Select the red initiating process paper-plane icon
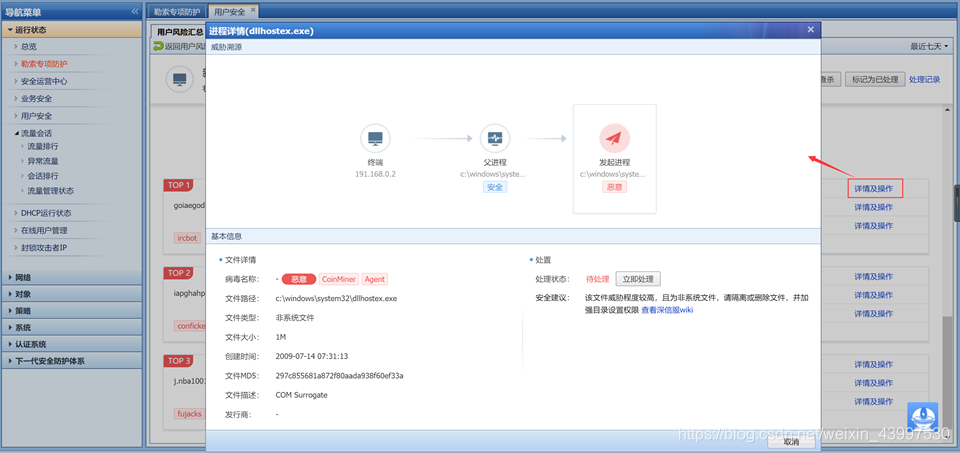Screen dimensions: 960x453 pyautogui.click(x=614, y=138)
